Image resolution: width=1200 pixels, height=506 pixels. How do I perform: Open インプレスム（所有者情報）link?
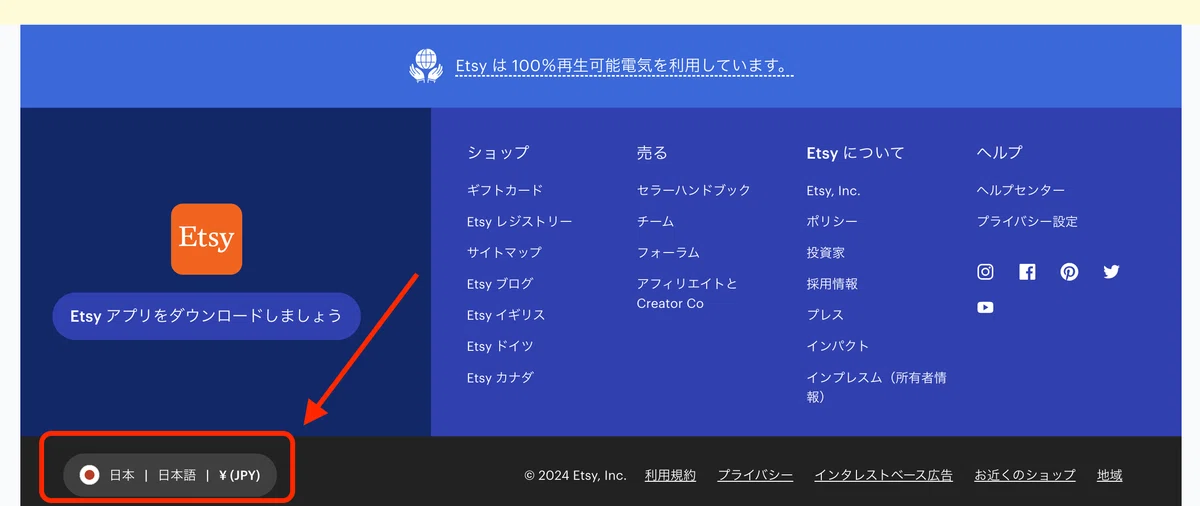click(877, 387)
